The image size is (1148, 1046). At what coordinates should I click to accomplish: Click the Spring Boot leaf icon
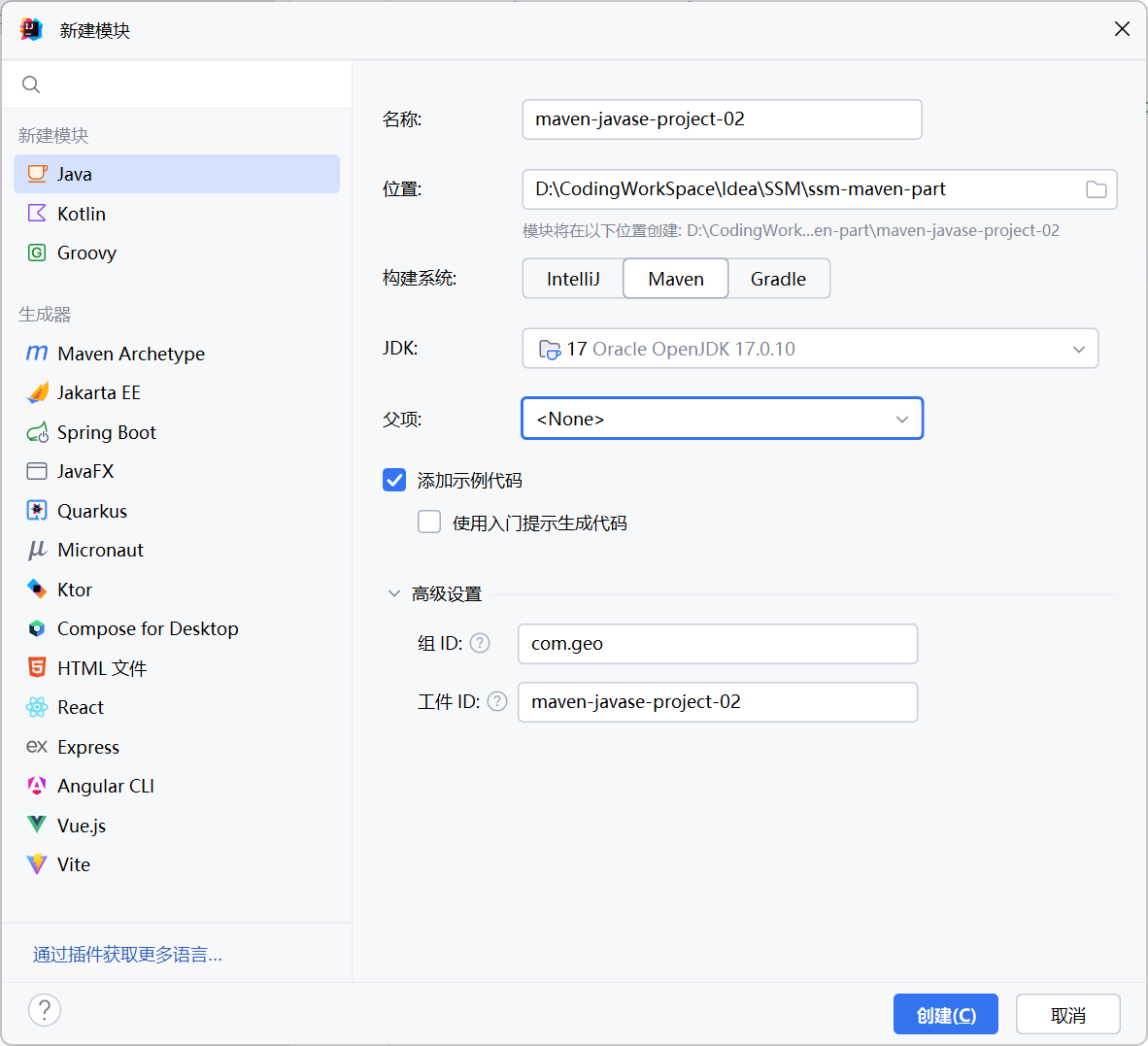click(x=37, y=432)
